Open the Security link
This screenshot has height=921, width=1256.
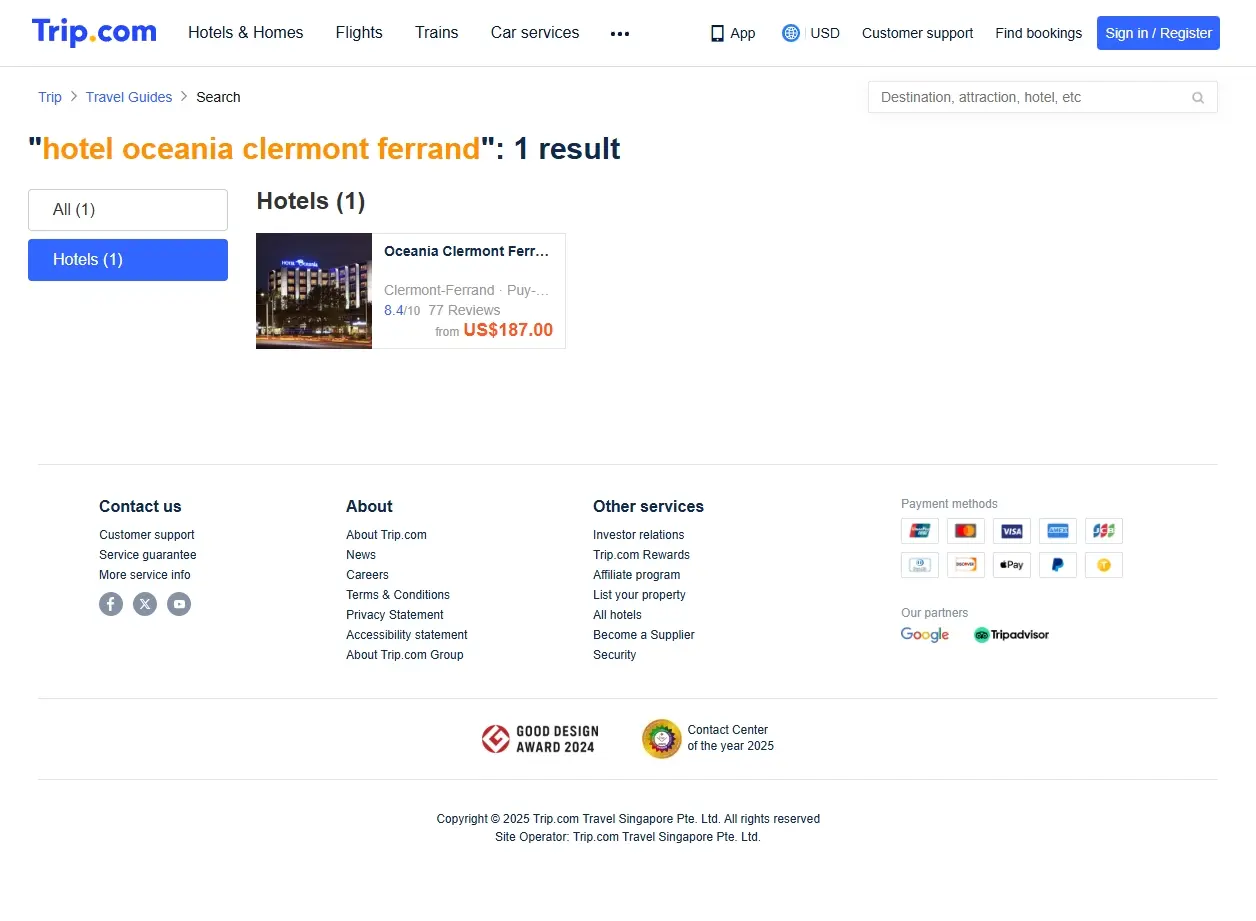(x=614, y=655)
